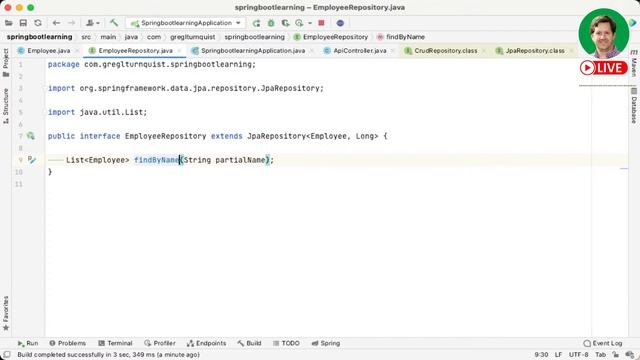Click main in navigation breadcrumb
This screenshot has width=640, height=360.
pyautogui.click(x=108, y=37)
